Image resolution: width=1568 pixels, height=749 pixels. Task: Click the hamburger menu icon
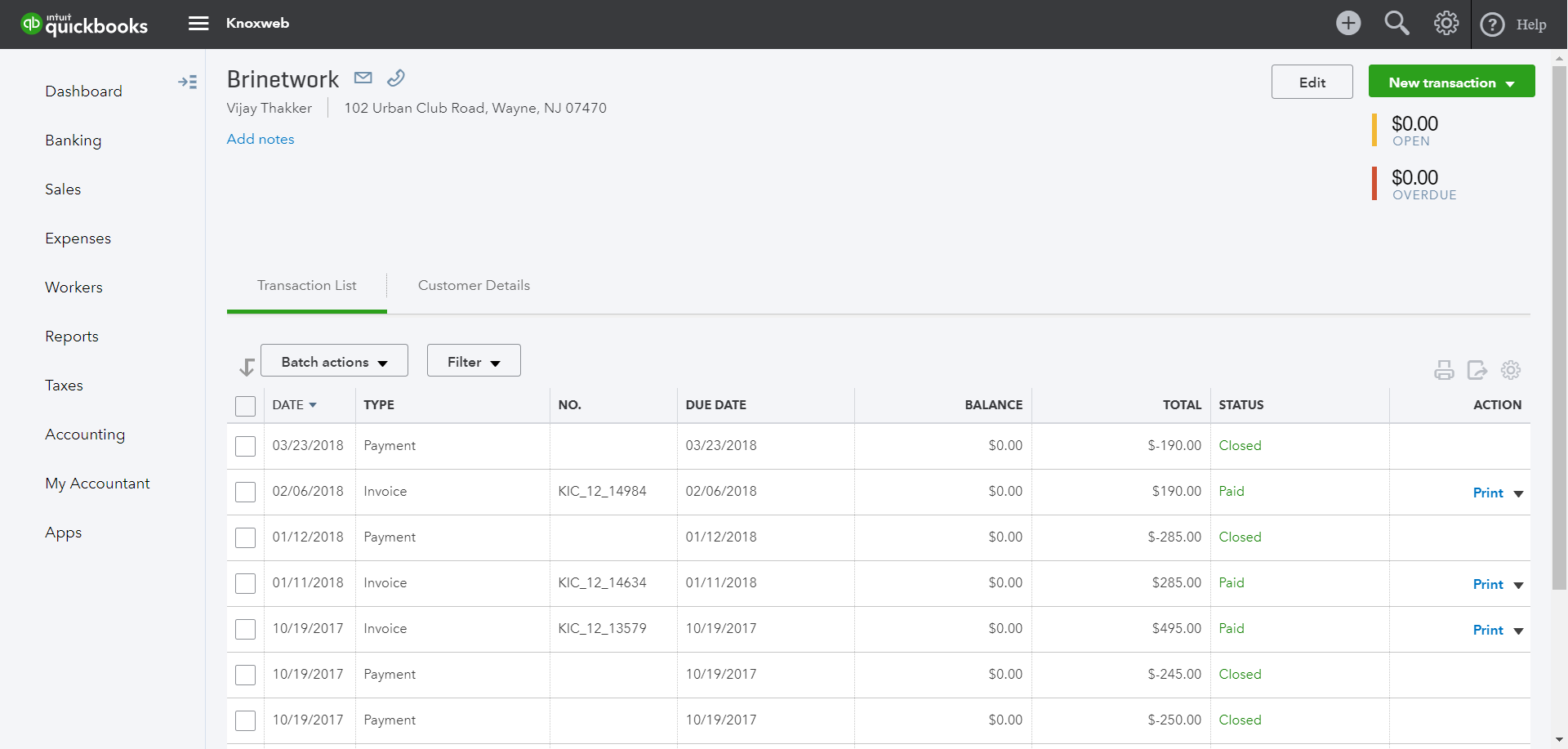(198, 24)
